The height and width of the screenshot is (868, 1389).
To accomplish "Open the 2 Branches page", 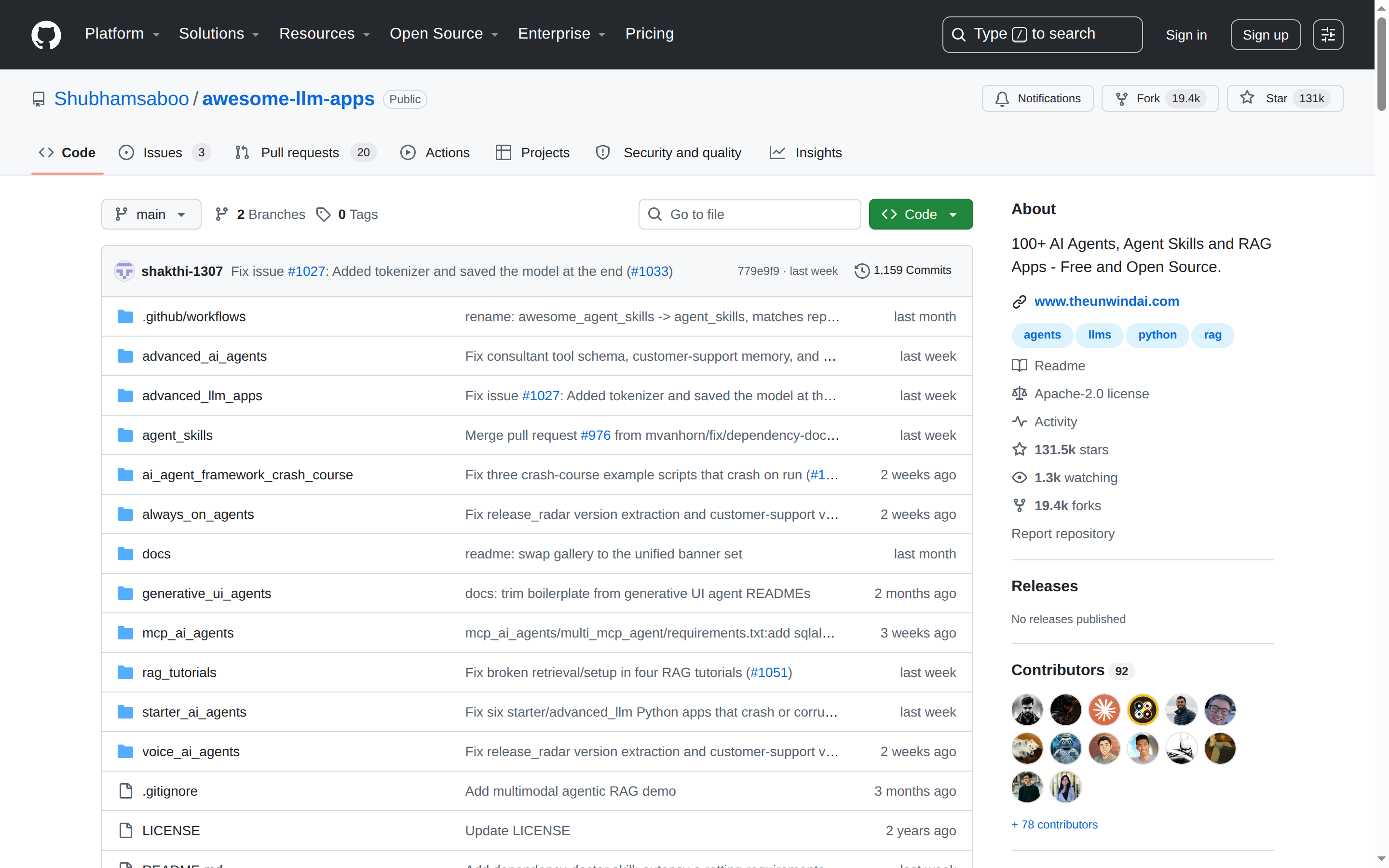I will 260,214.
